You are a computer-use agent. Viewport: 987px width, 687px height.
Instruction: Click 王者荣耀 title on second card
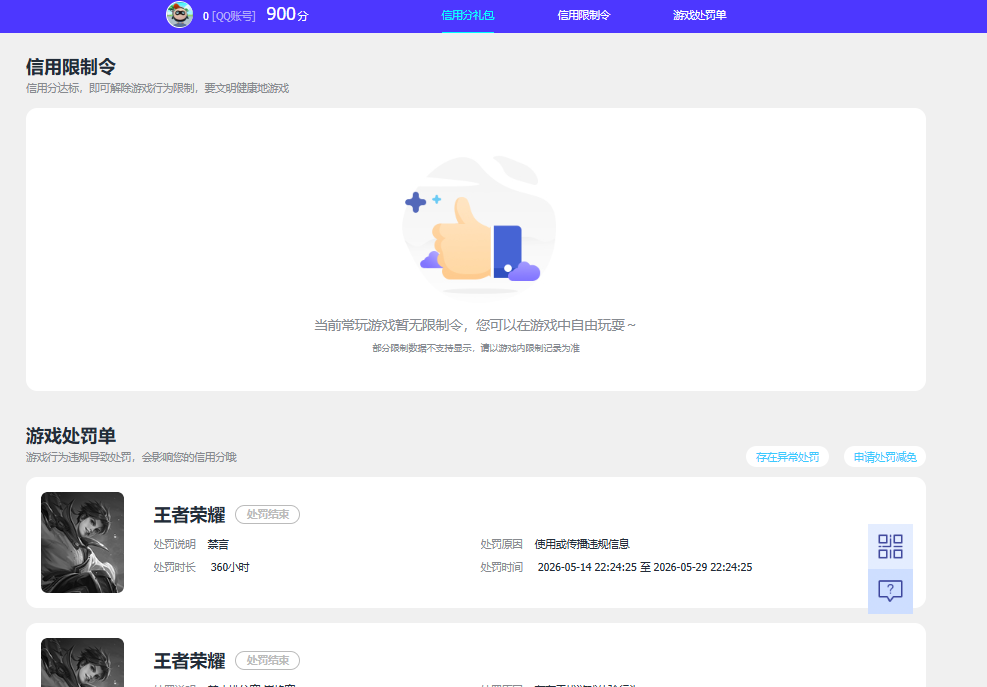click(x=189, y=661)
